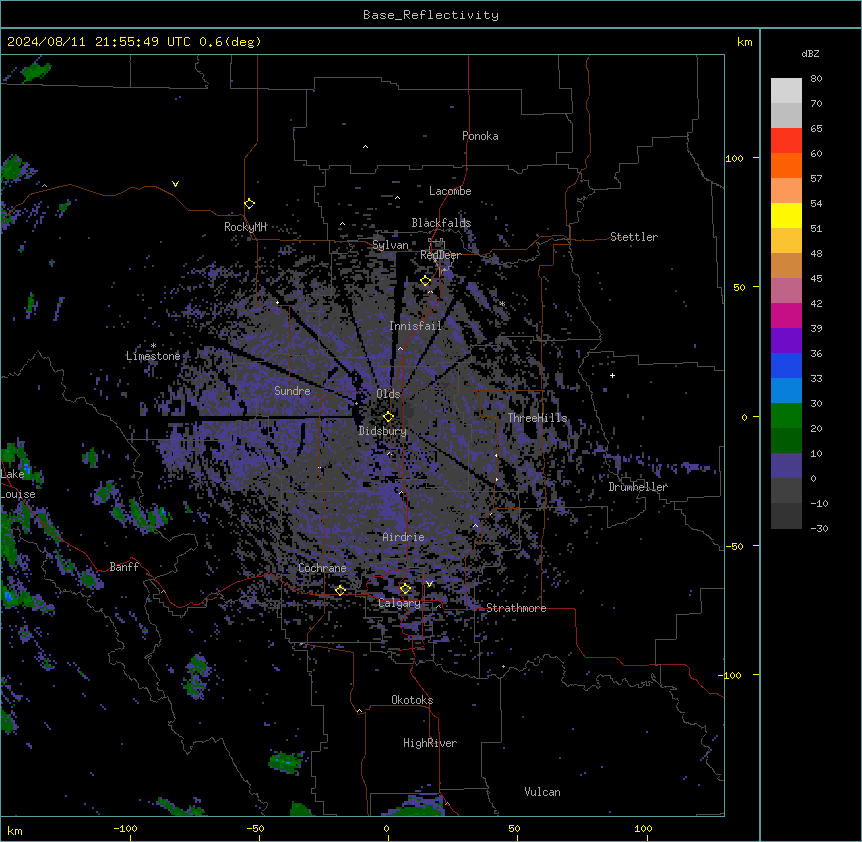Screen dimensions: 862x842
Task: Click the purple 36-39 dBZ legend swatch
Action: tap(786, 341)
